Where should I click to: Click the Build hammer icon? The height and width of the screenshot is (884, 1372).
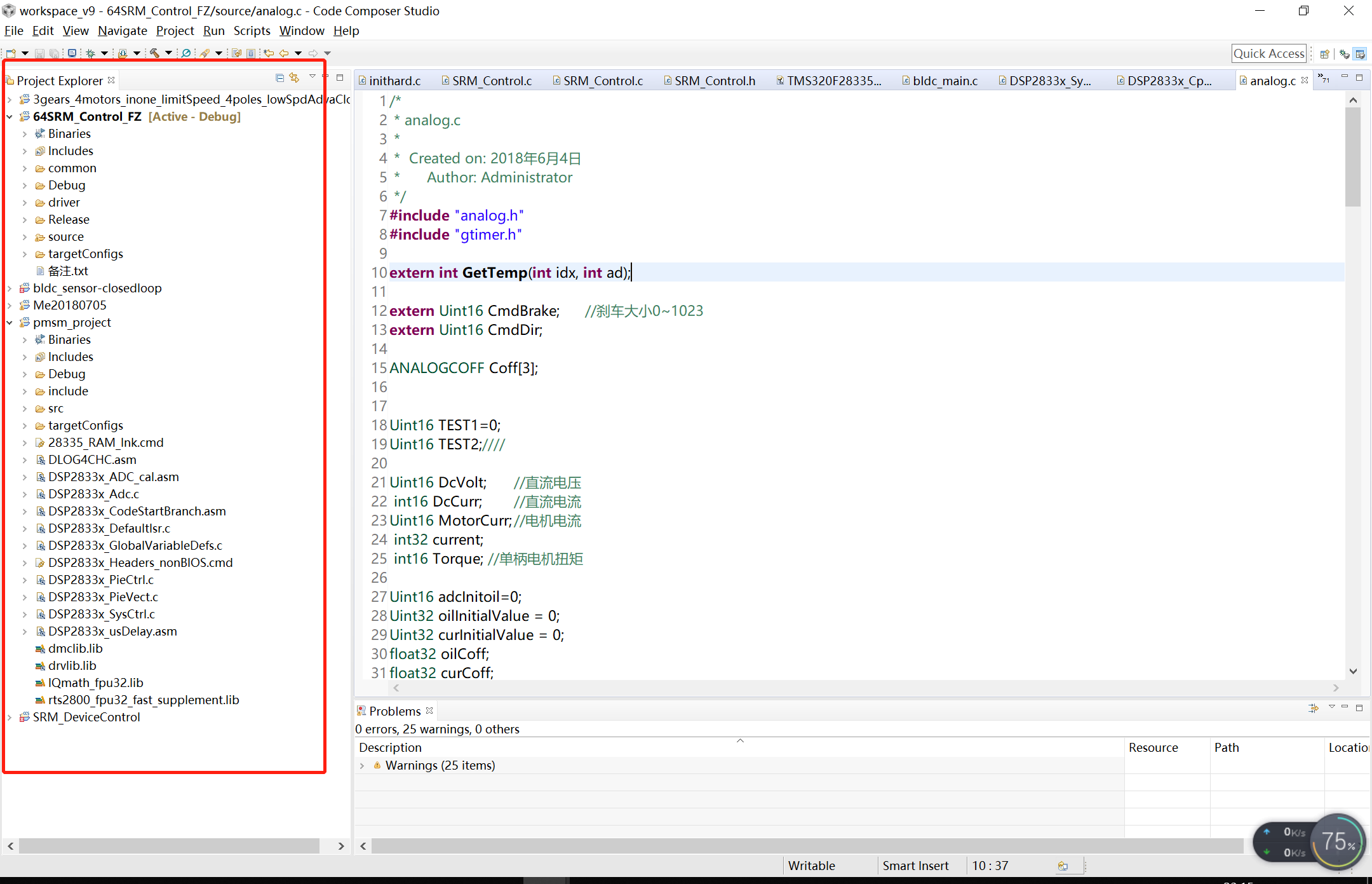coord(154,53)
